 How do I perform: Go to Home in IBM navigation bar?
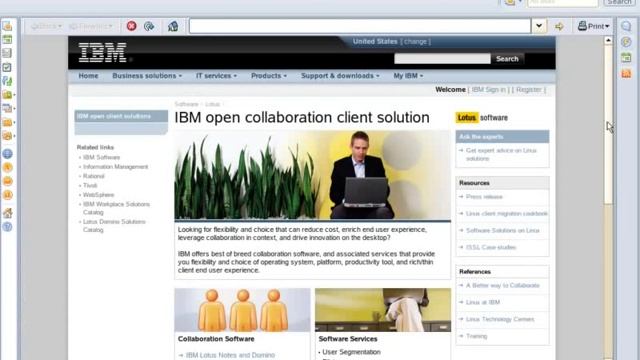pyautogui.click(x=88, y=76)
